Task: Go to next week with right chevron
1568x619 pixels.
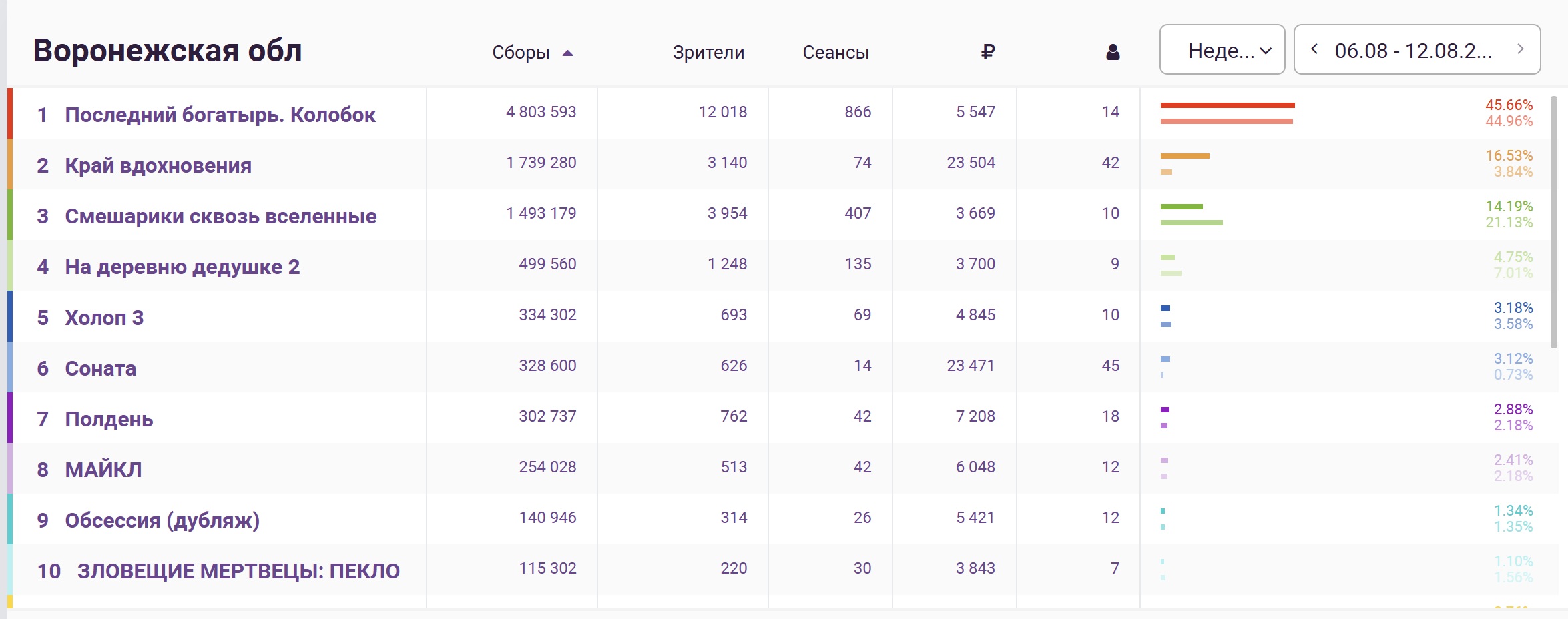Action: [1520, 49]
